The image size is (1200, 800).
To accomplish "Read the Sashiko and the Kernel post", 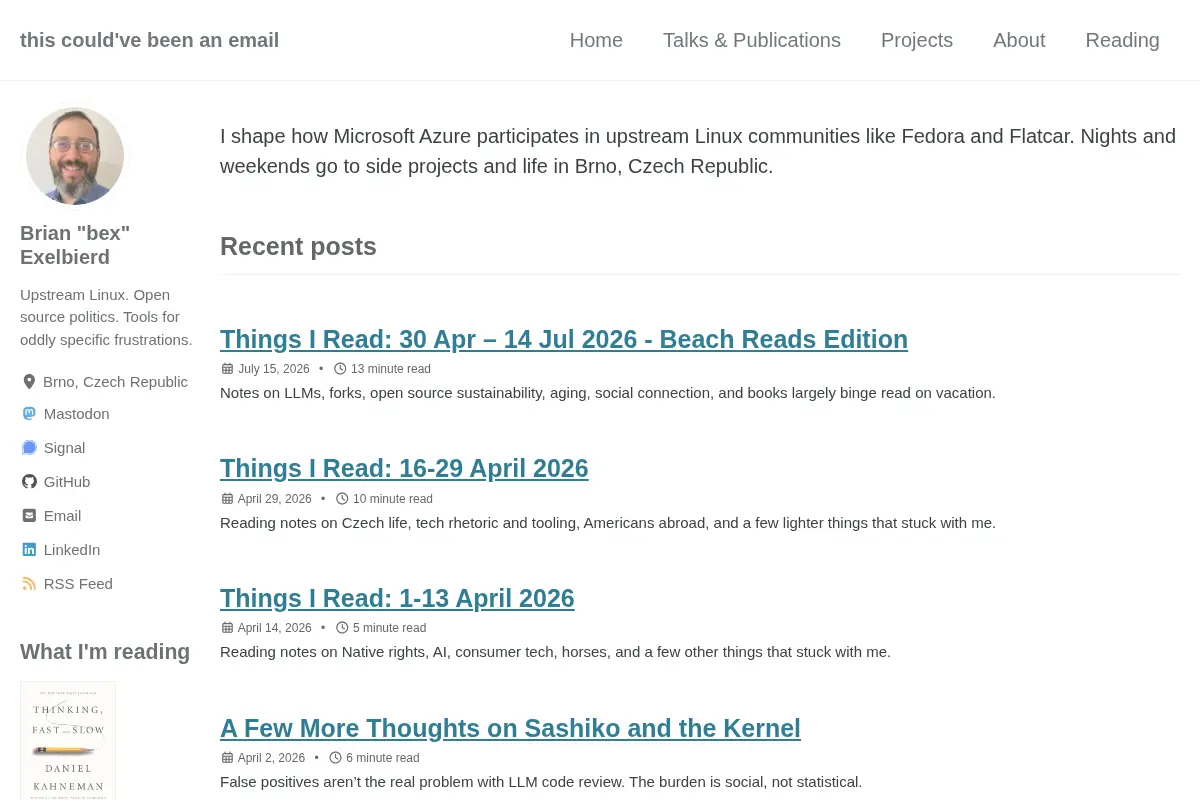I will click(510, 728).
